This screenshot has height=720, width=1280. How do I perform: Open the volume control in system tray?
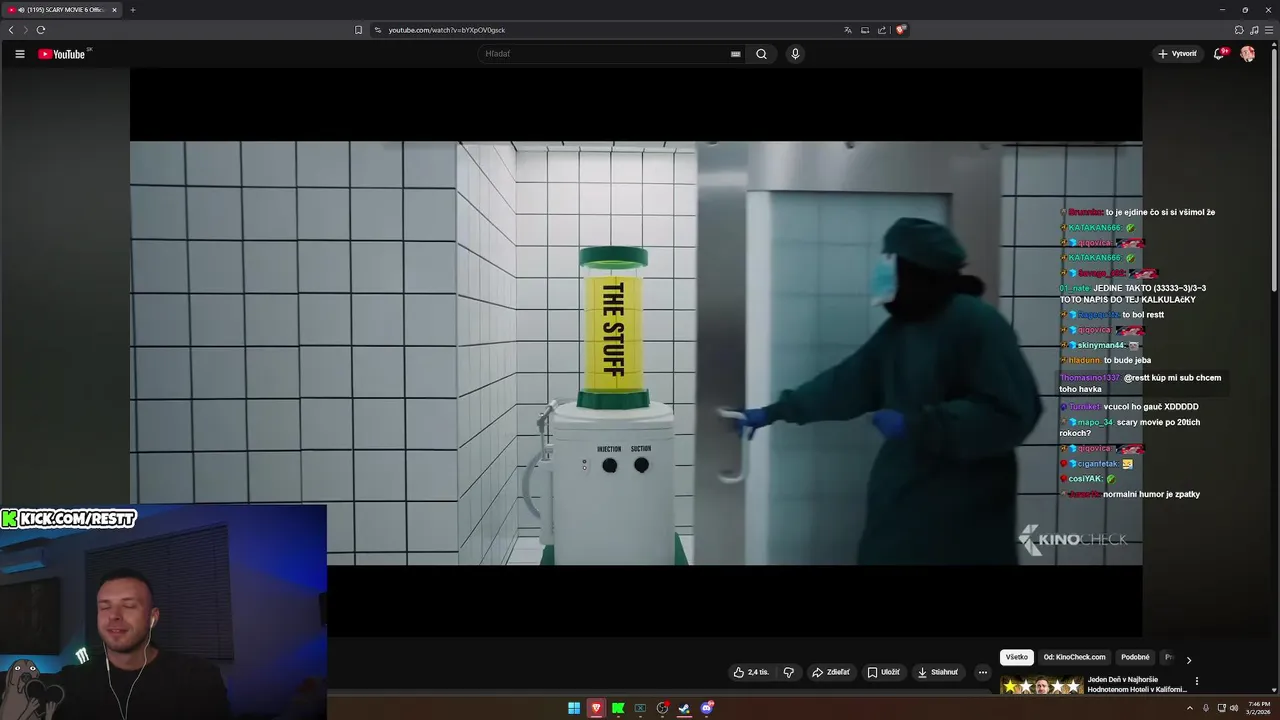(1234, 708)
